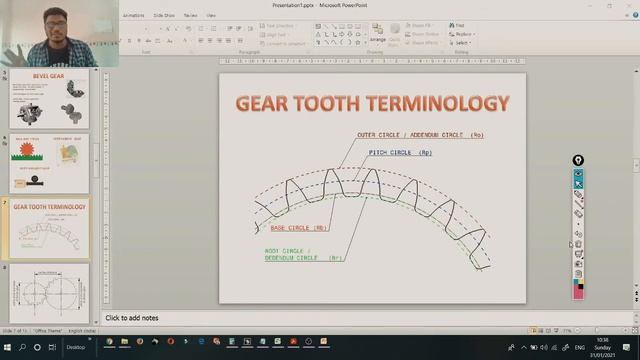The image size is (640, 360).
Task: Select rack and pinion slide thumbnail
Action: pyautogui.click(x=49, y=163)
